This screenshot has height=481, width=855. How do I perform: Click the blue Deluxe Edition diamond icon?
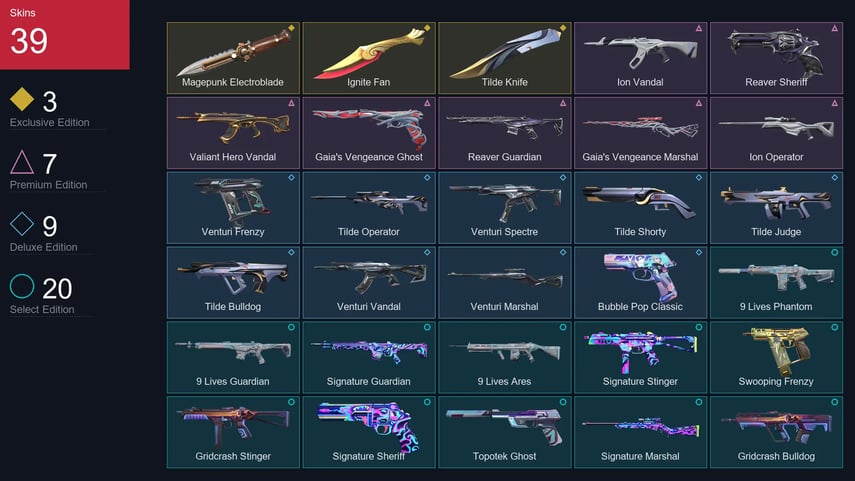(22, 224)
